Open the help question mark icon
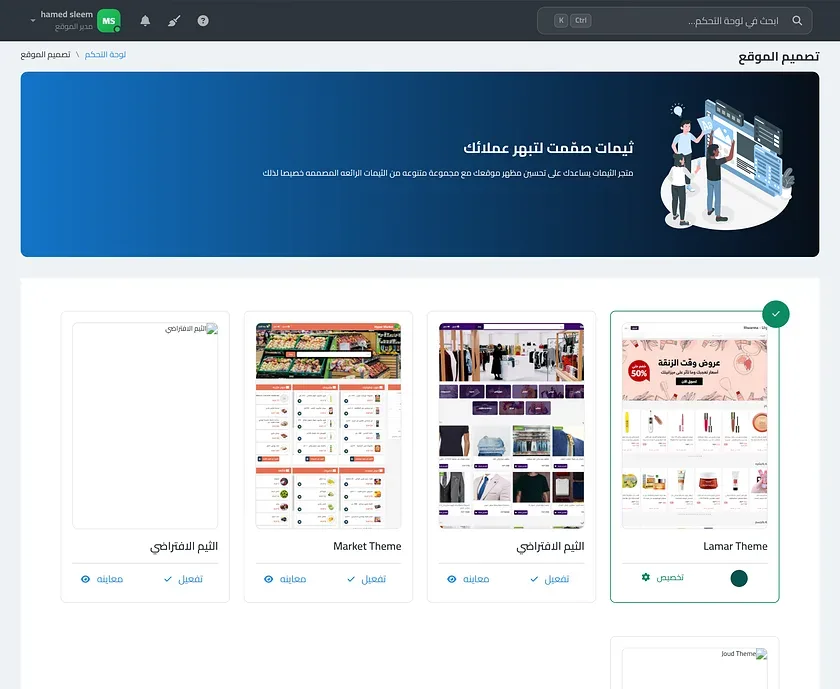The height and width of the screenshot is (689, 840). pyautogui.click(x=203, y=20)
